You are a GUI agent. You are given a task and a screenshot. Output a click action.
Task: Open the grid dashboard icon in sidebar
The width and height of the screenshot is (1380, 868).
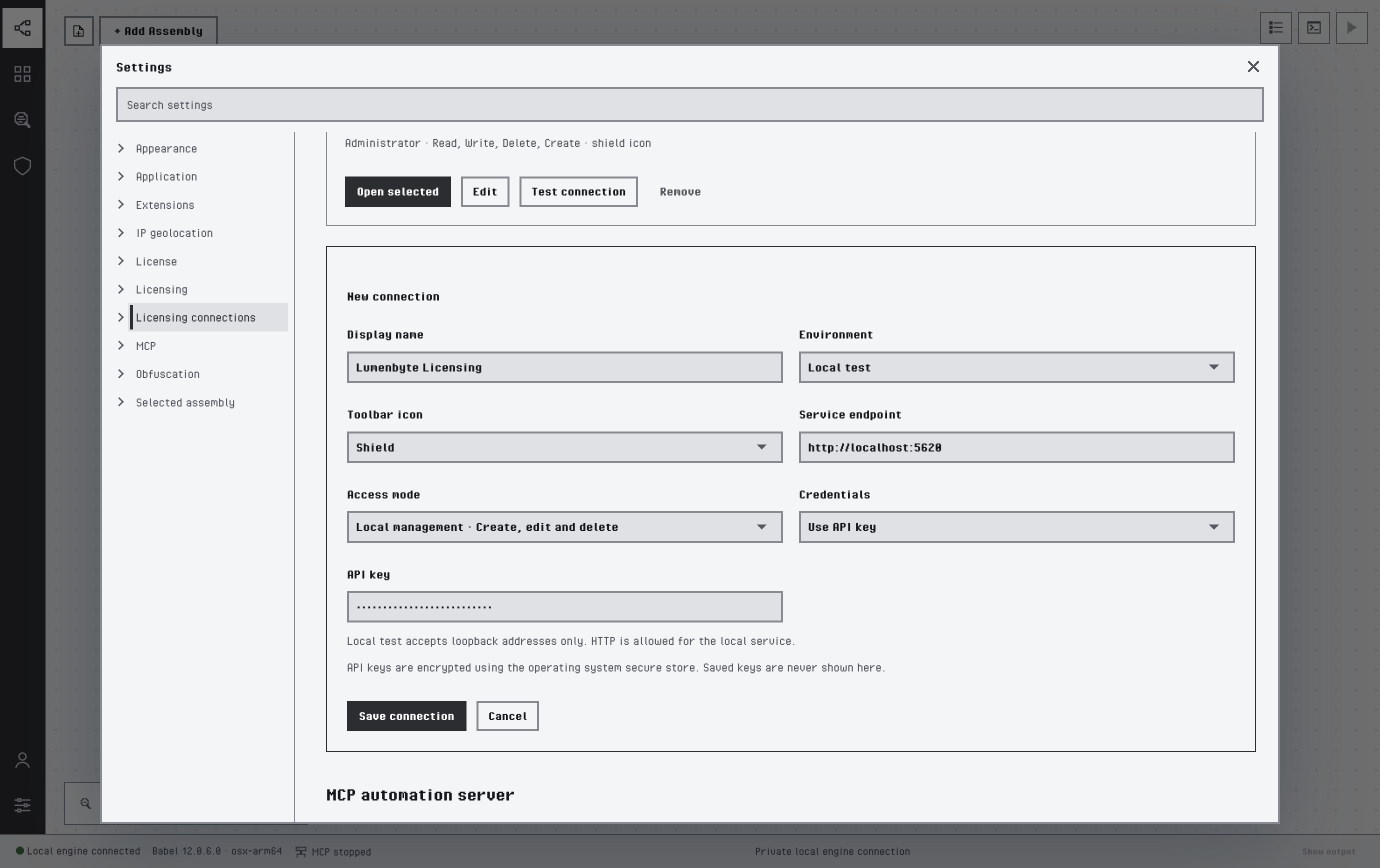tap(22, 74)
